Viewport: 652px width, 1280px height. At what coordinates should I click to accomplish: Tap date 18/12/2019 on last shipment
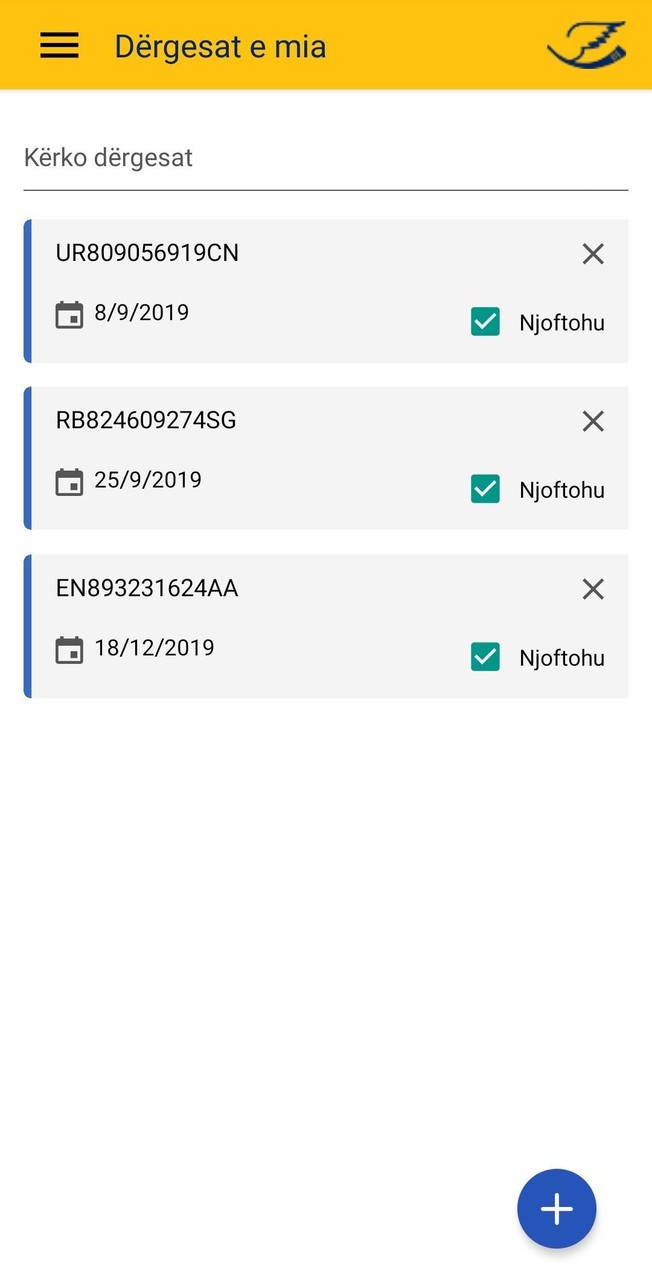coord(154,648)
